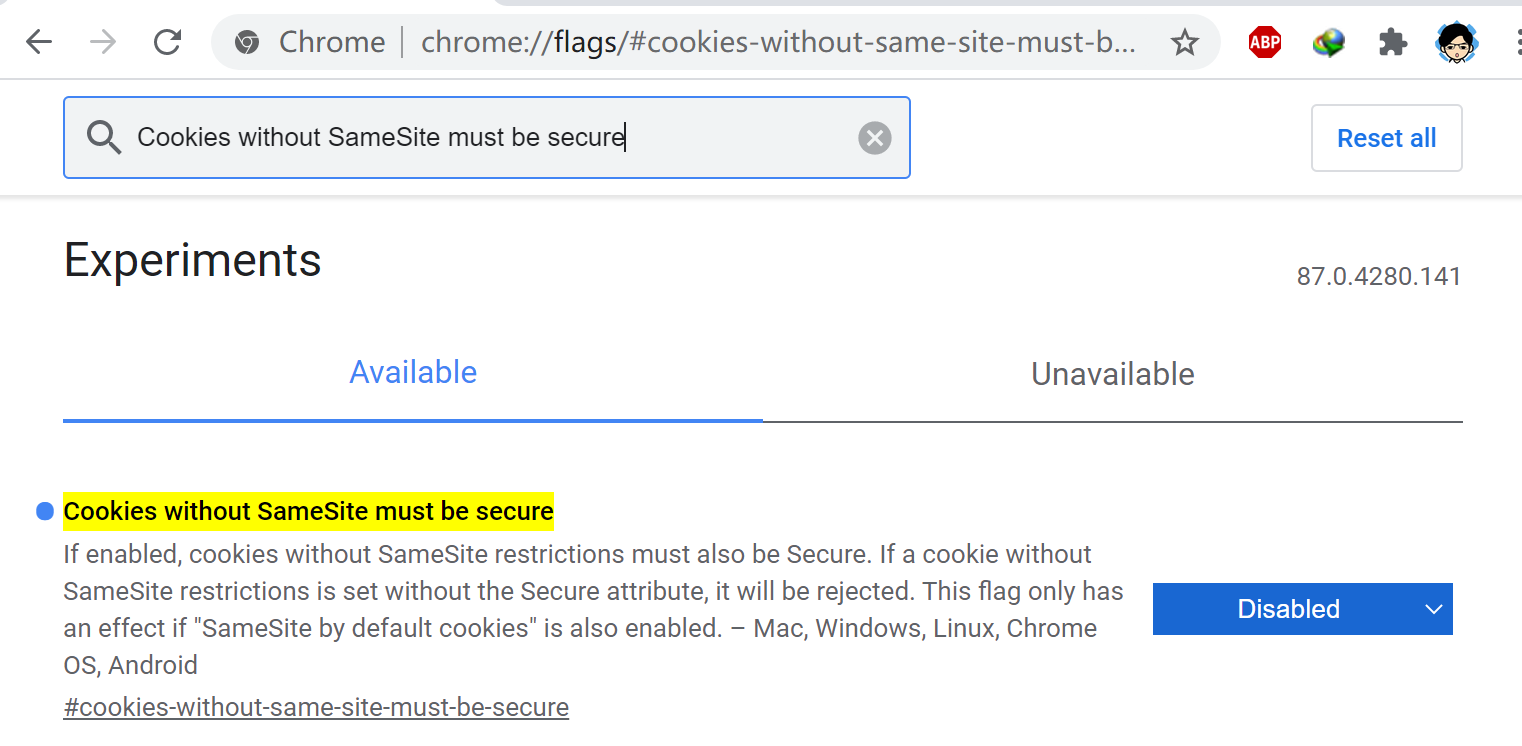
Task: Click the AdBlock Plus extension icon
Action: tap(1264, 42)
